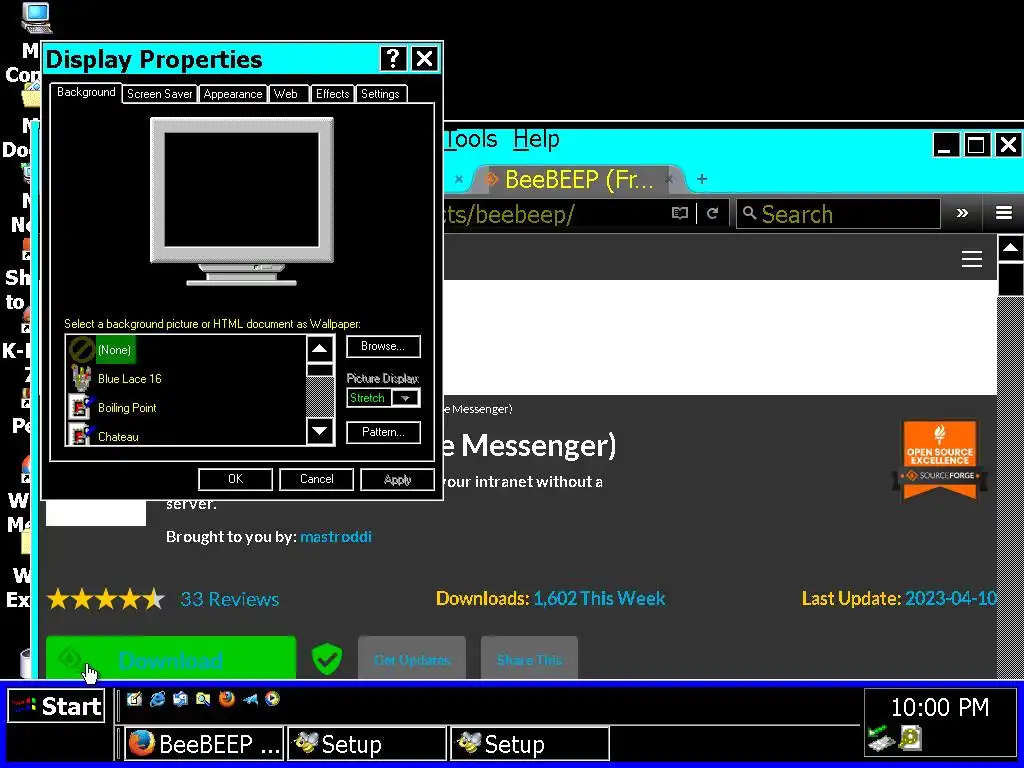This screenshot has width=1024, height=768.
Task: Reload the page with the refresh icon
Action: coord(712,214)
